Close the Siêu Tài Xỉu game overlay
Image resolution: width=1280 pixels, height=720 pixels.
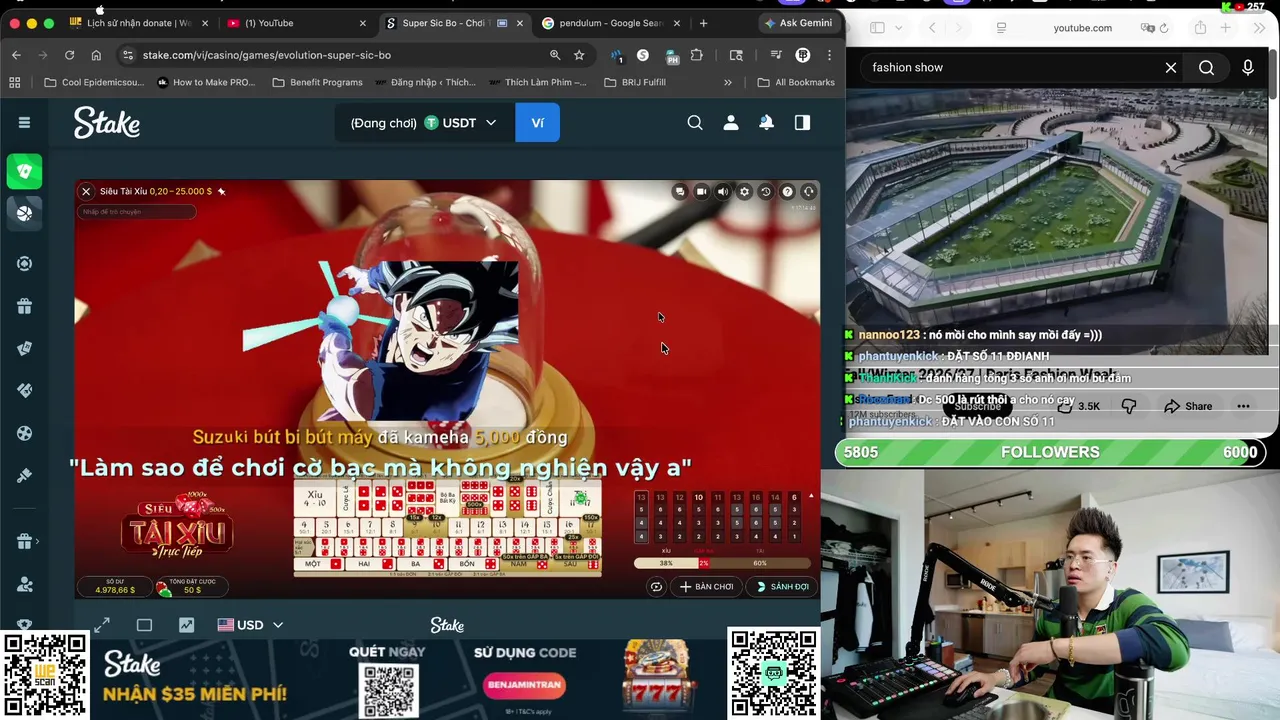tap(86, 191)
